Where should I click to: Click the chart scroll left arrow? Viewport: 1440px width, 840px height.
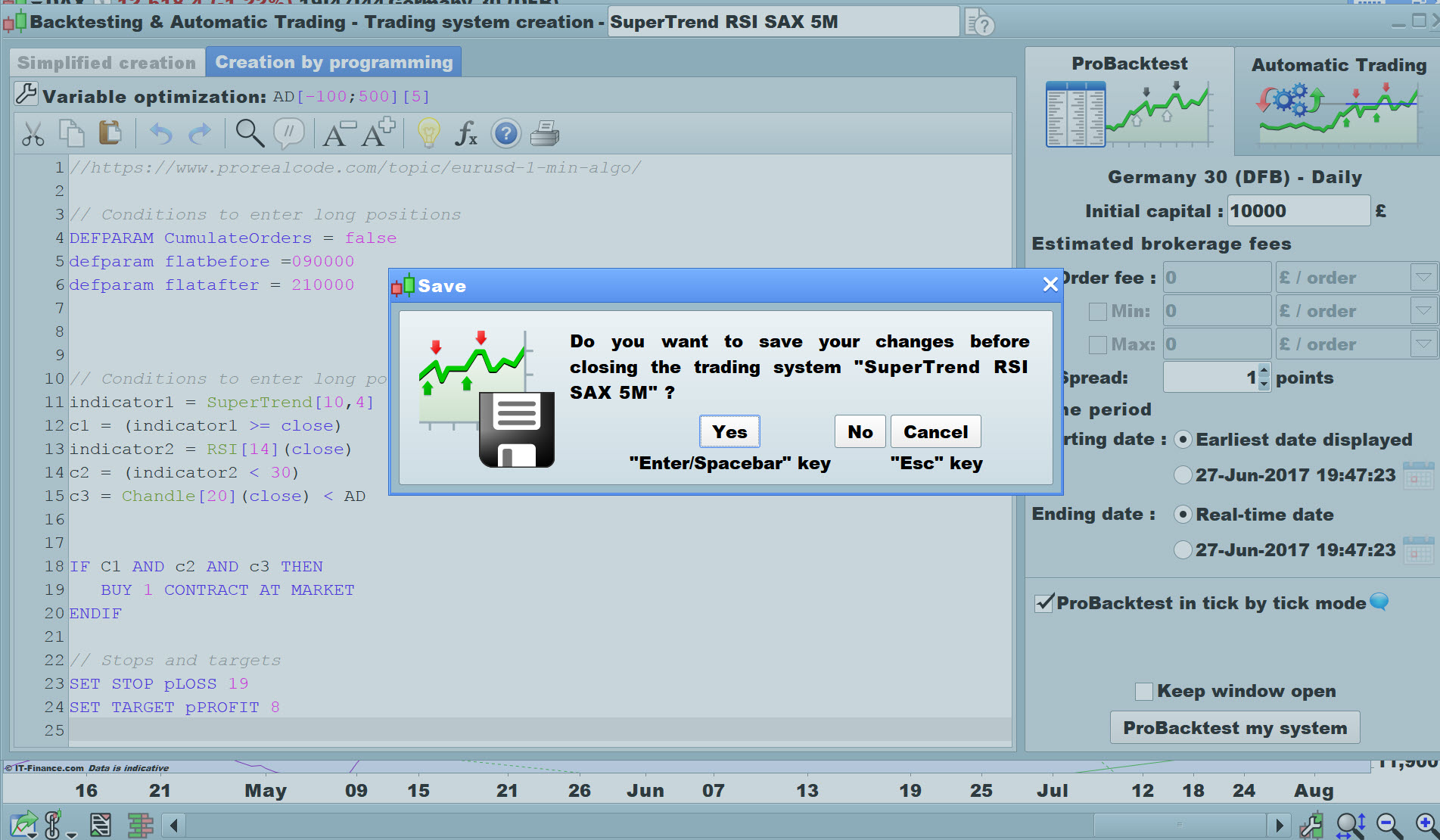point(174,824)
